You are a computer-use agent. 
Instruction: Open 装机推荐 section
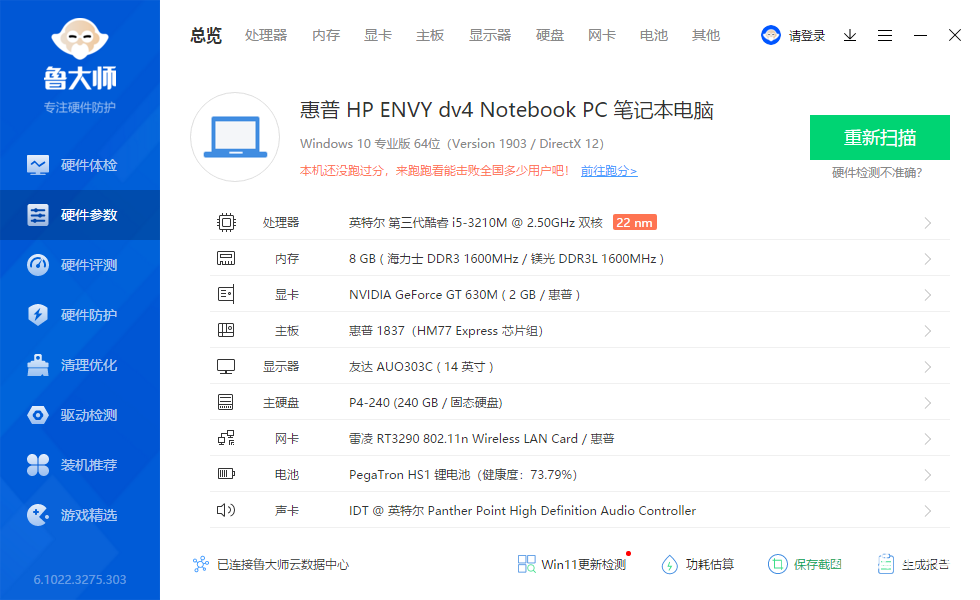[x=80, y=465]
